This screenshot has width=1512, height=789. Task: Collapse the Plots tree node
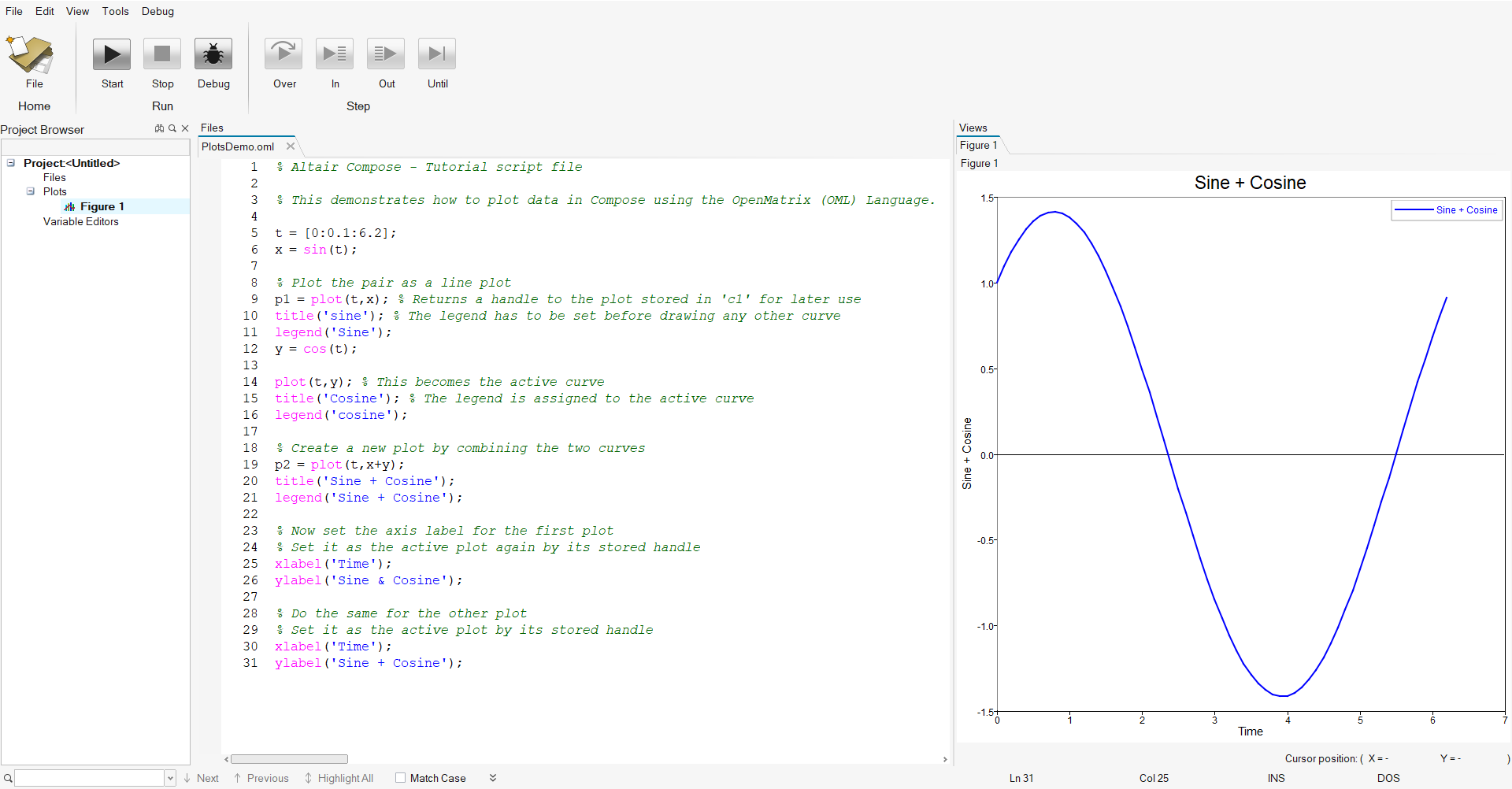pos(31,191)
